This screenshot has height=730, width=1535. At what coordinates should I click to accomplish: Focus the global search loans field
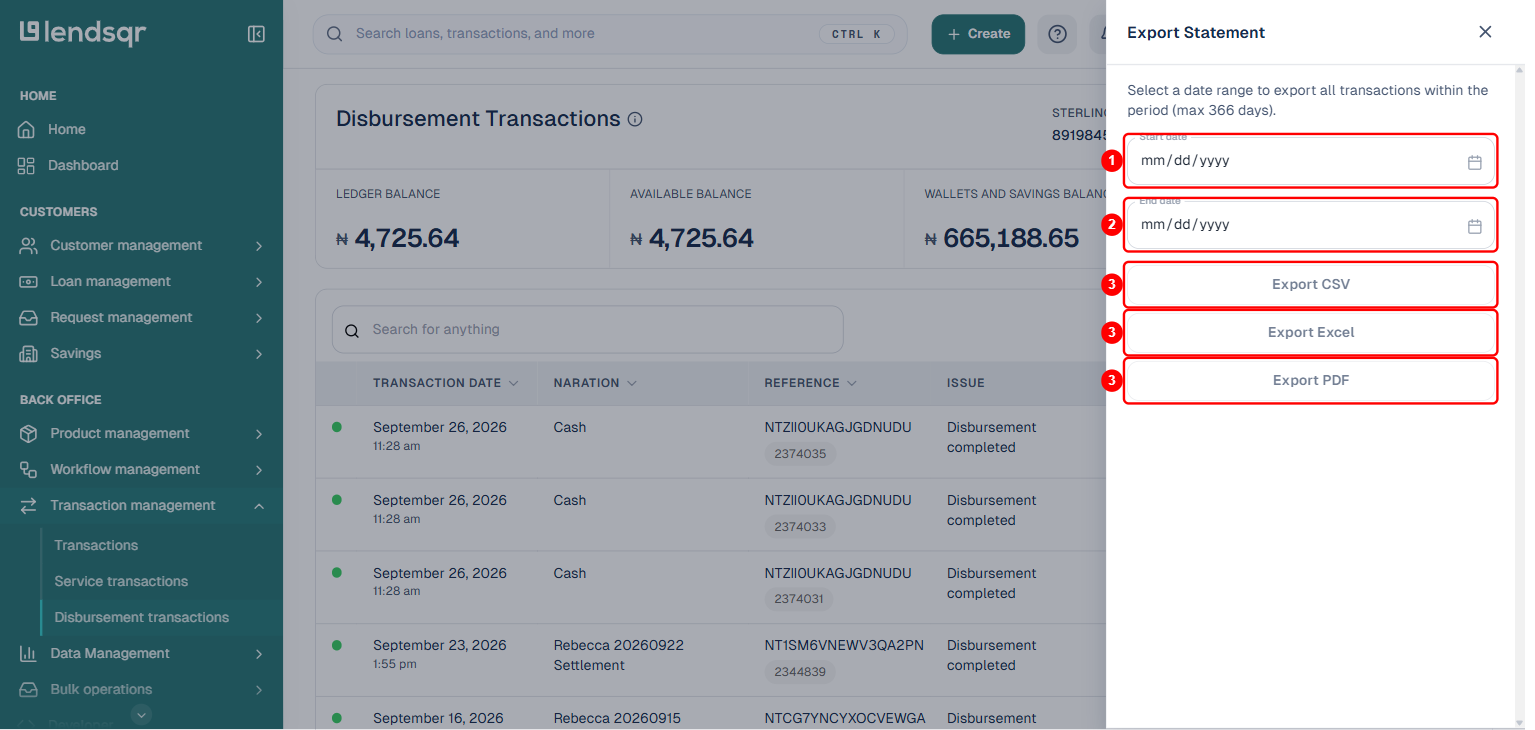610,34
